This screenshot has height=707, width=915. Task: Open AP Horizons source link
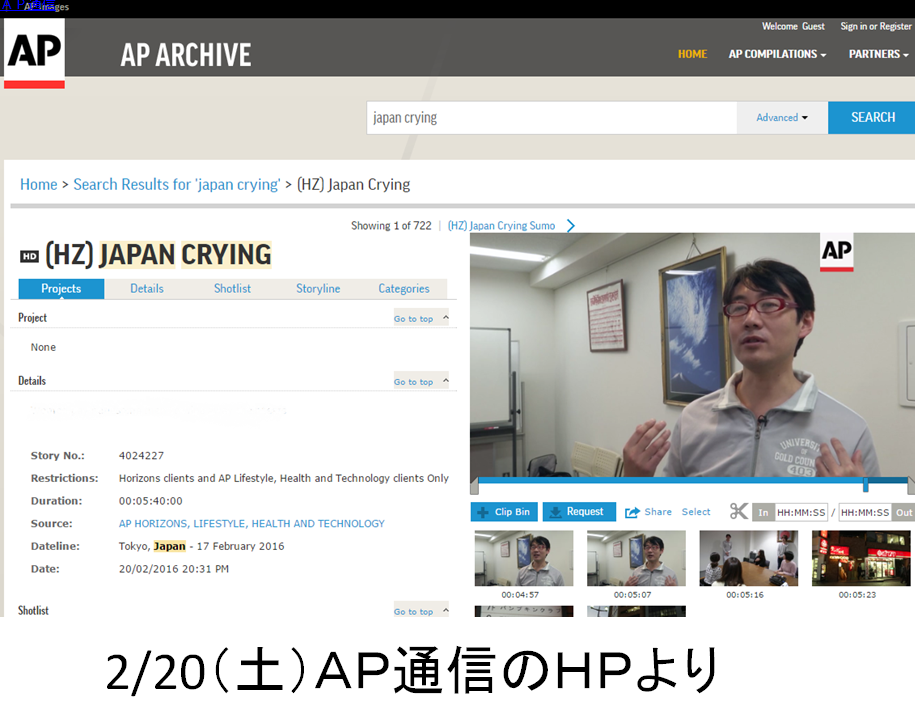[x=252, y=523]
